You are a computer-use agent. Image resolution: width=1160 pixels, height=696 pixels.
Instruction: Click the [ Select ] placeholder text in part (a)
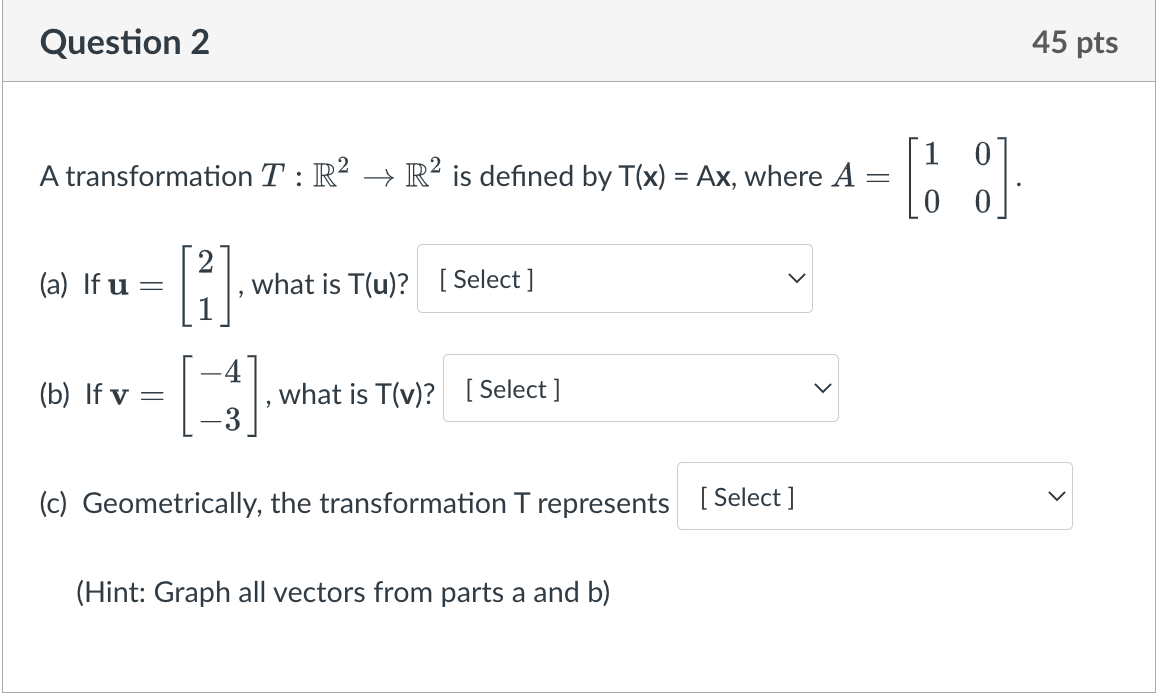click(487, 279)
